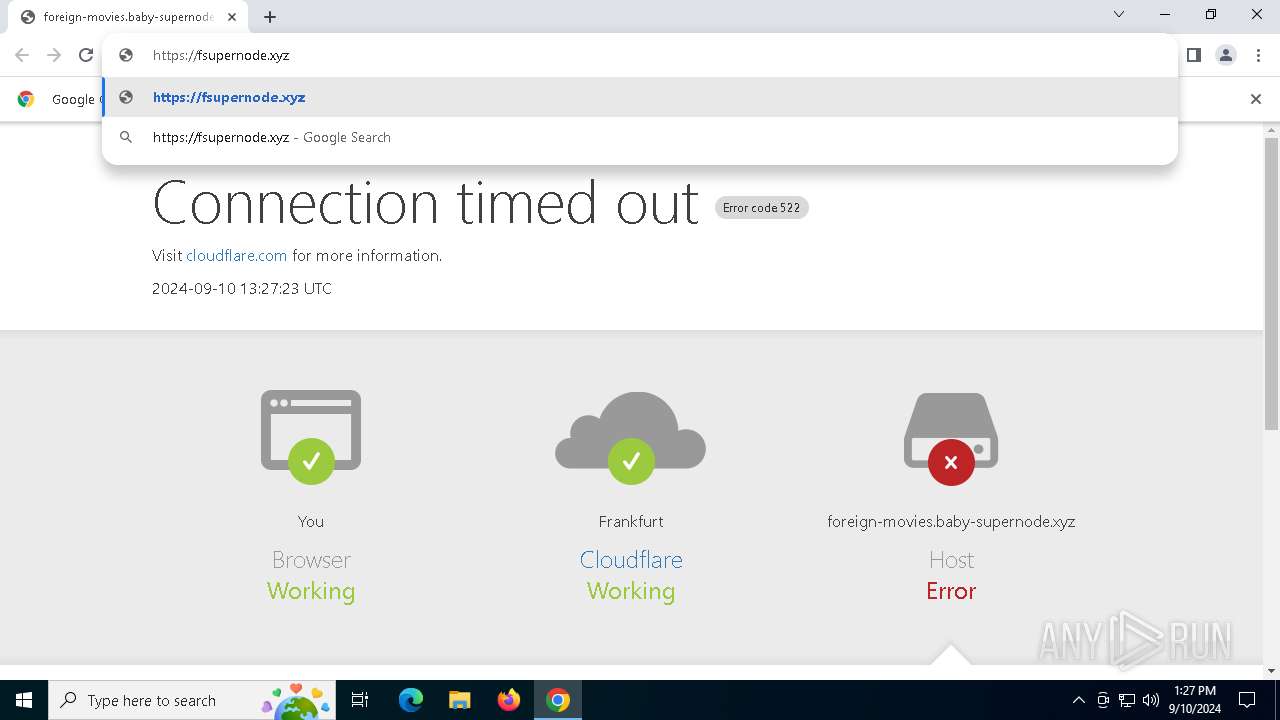Open the notification center icon
The image size is (1280, 720).
1247,700
